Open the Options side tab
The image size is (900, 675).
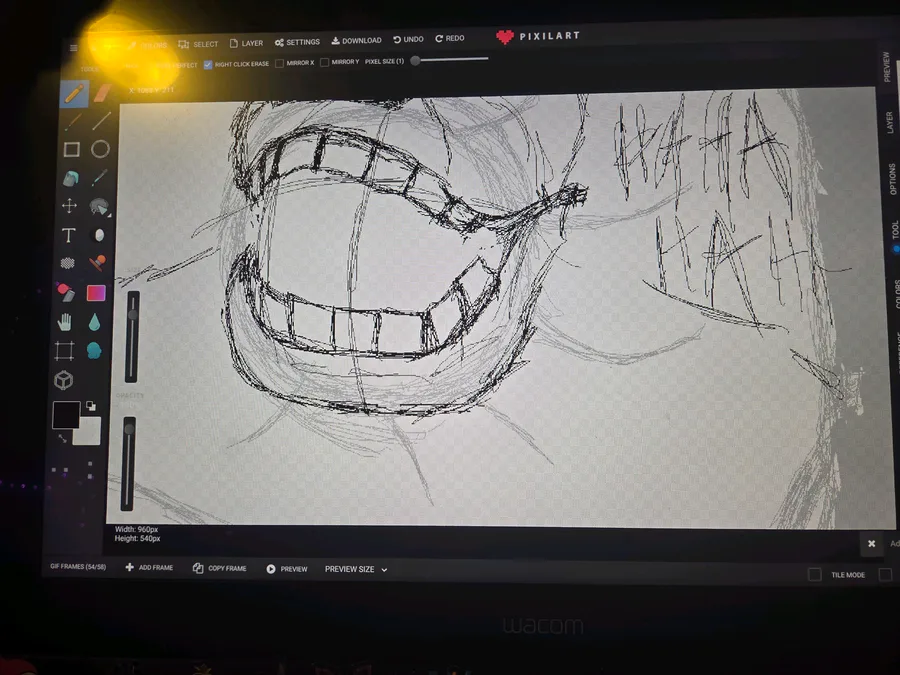coord(892,179)
